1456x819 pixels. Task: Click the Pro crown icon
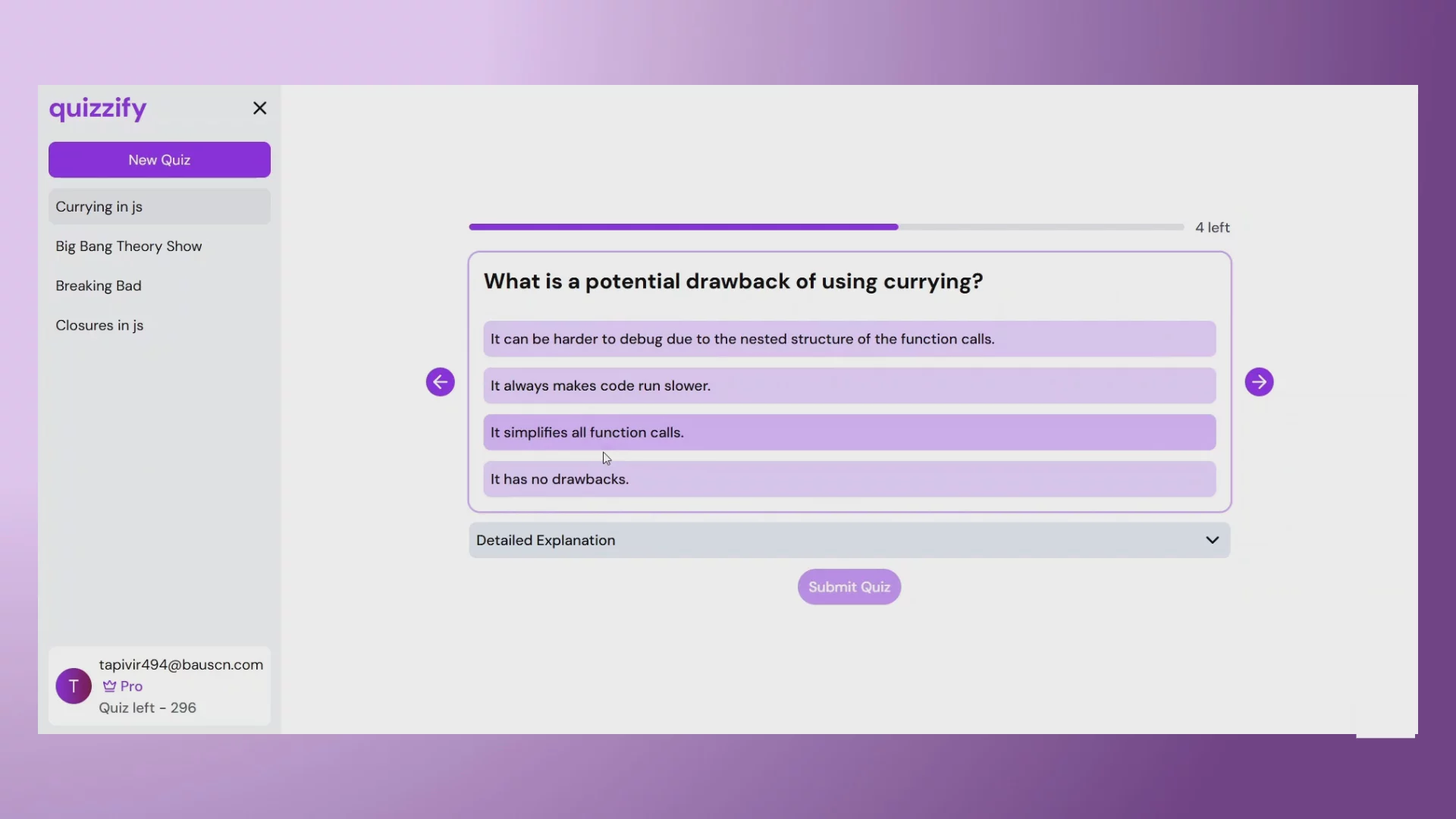[109, 686]
